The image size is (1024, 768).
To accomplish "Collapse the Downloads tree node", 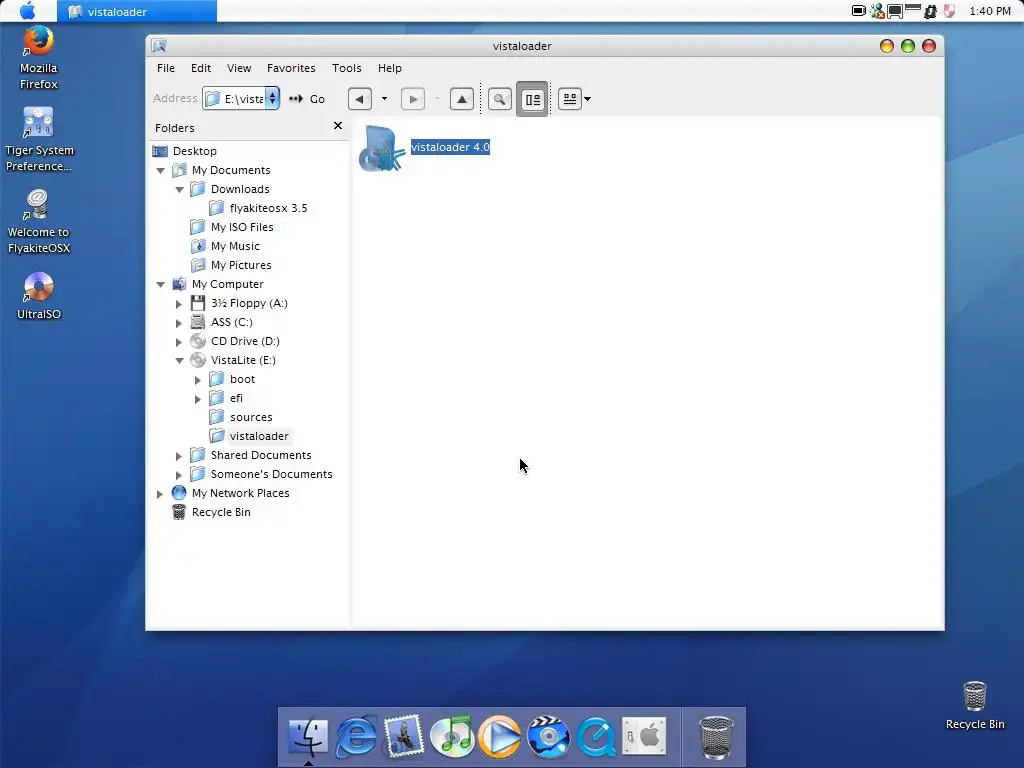I will coord(179,189).
